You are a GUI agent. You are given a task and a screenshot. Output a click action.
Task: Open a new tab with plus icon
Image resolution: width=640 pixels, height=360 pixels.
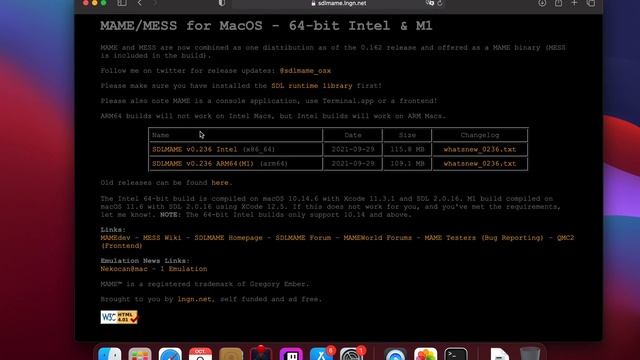(x=574, y=3)
